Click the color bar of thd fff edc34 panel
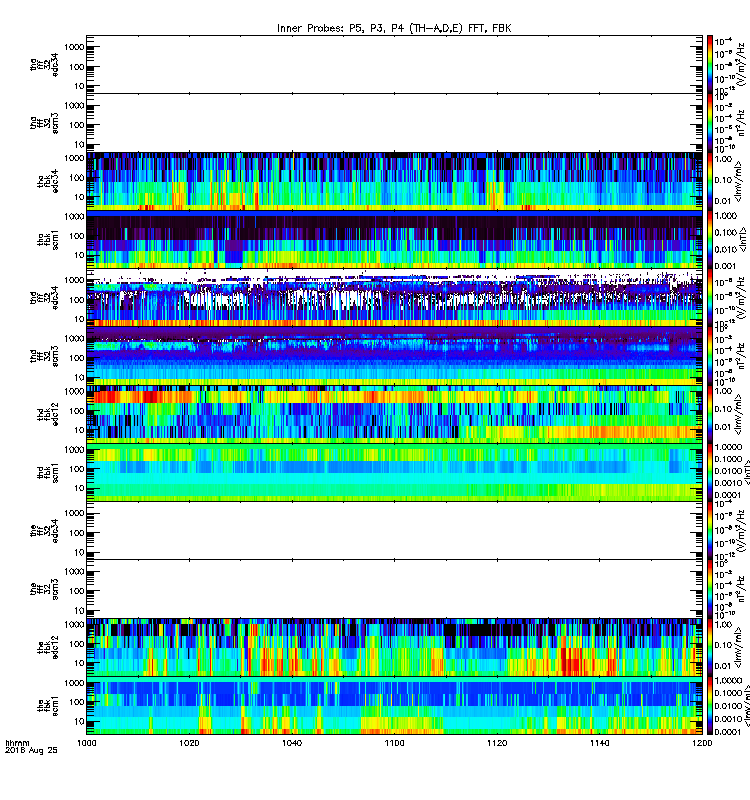 pos(710,297)
